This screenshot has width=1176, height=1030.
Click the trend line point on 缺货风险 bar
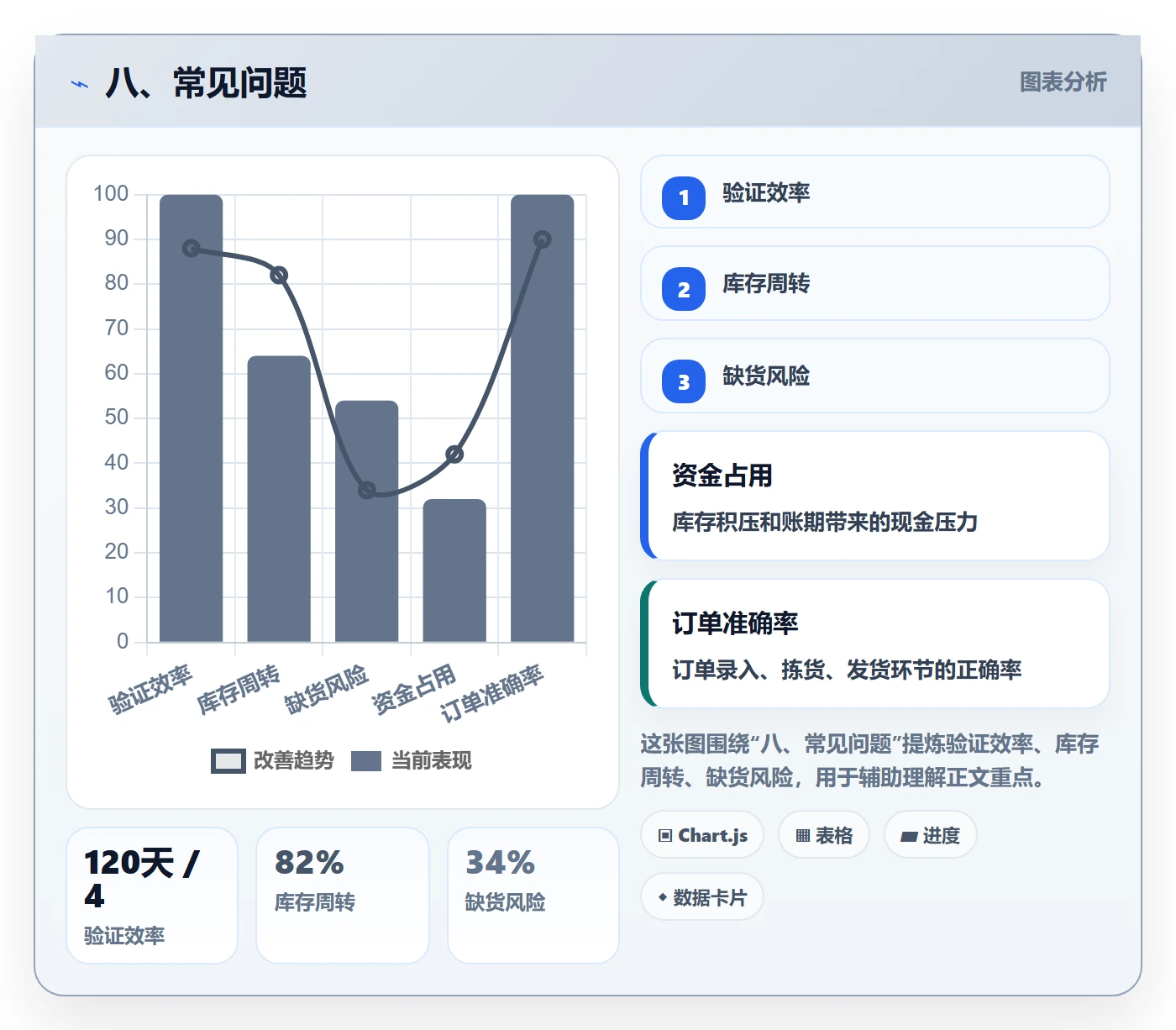coord(367,490)
